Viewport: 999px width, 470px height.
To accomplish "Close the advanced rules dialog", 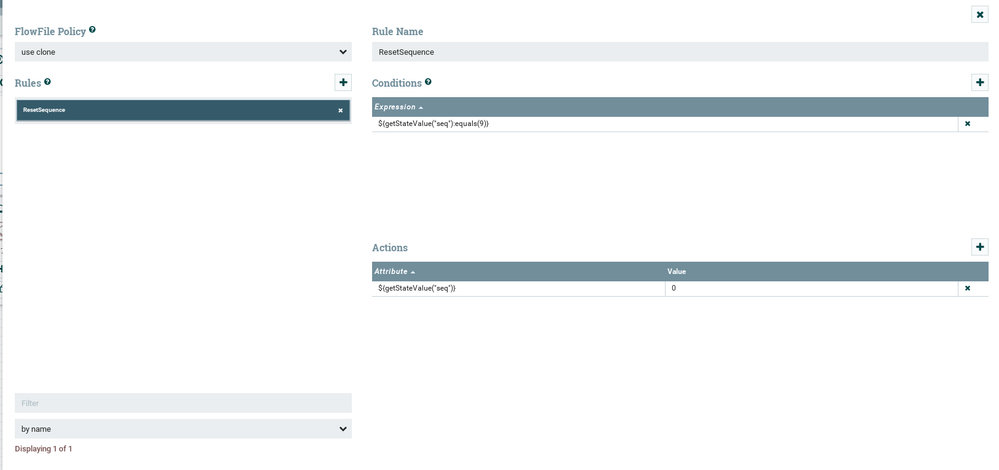I will (980, 14).
